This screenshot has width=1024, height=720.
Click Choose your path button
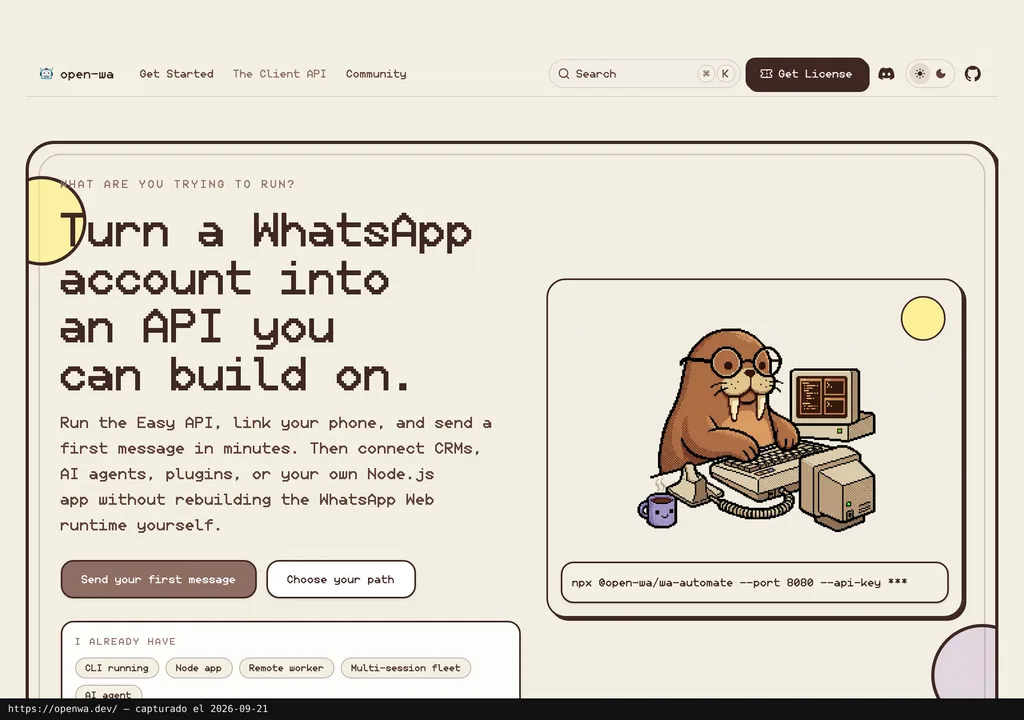(x=340, y=579)
